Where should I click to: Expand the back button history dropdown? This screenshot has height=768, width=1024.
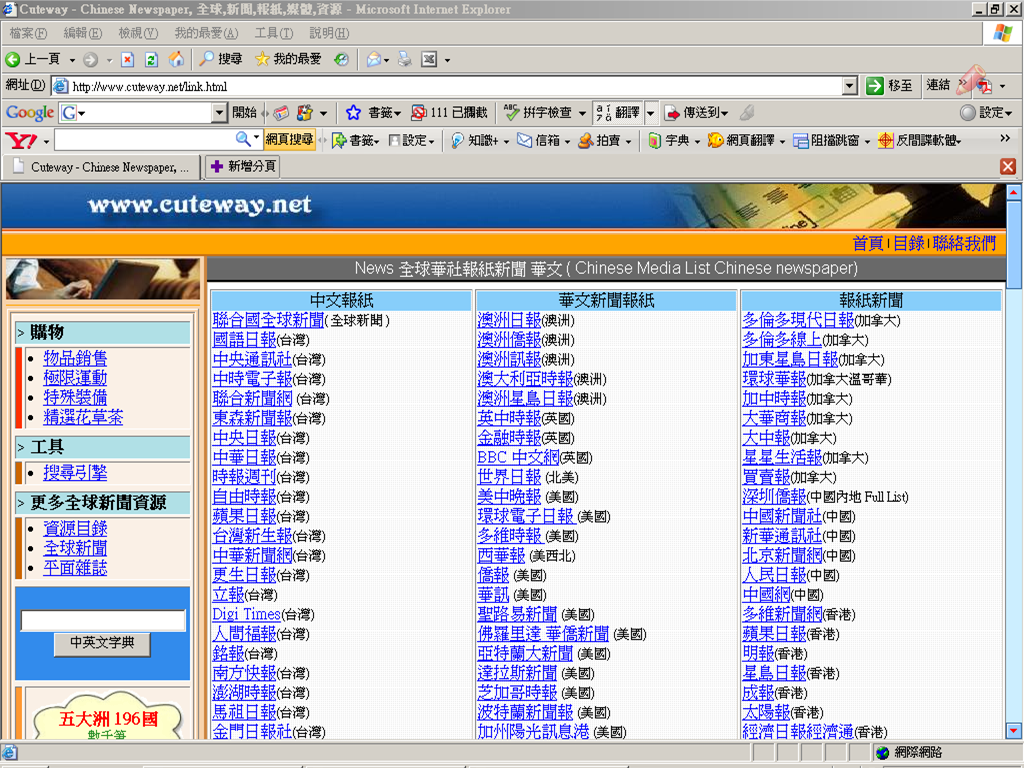coord(72,60)
